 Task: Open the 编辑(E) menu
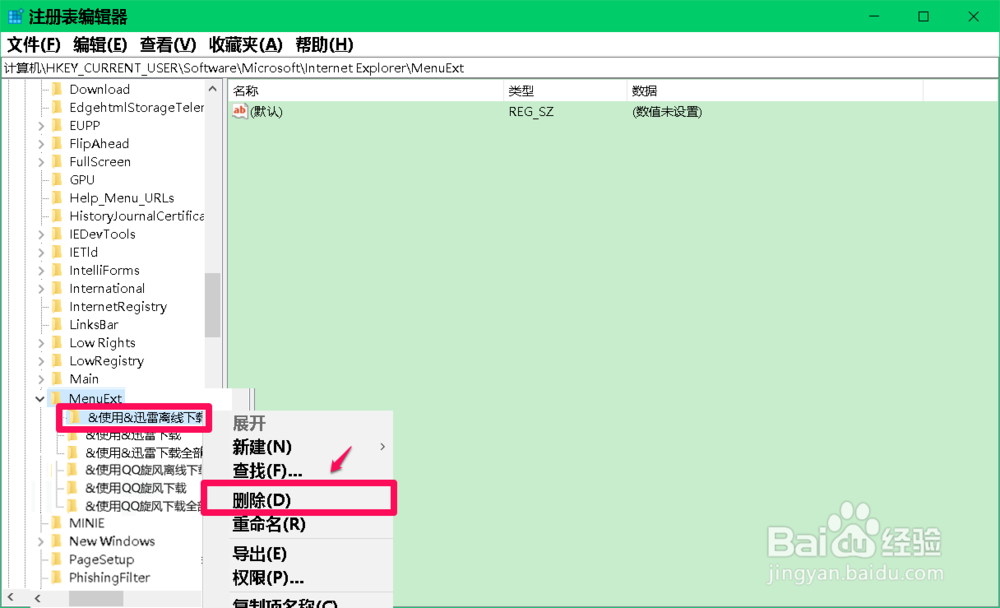(x=100, y=45)
